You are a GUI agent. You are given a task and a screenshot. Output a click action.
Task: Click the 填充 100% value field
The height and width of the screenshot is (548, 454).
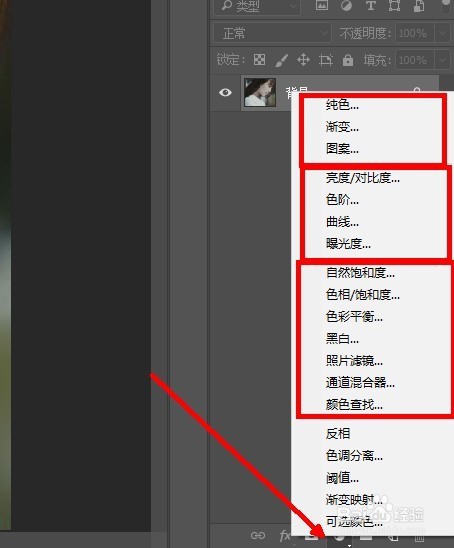(415, 60)
